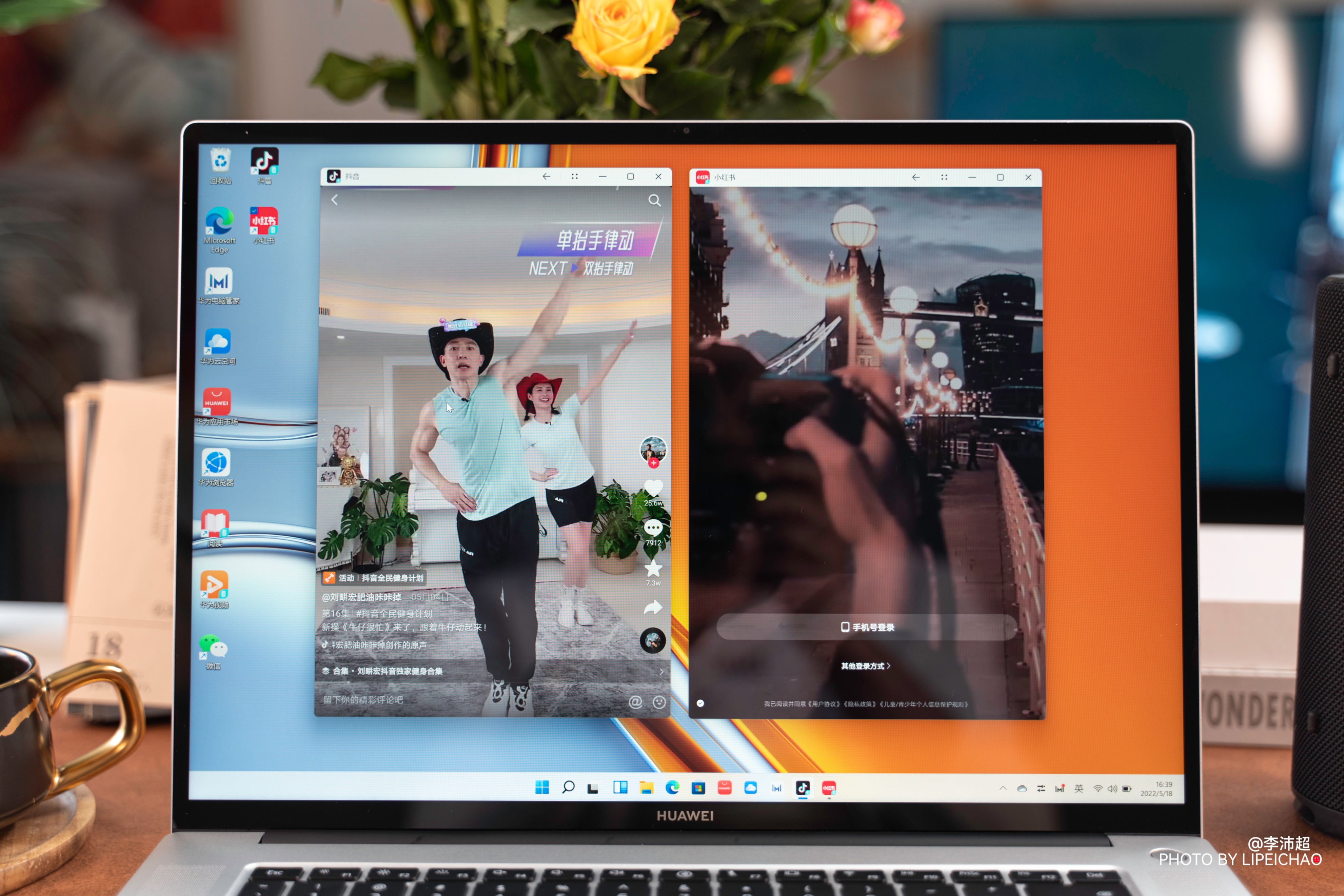Open File Explorer on the taskbar
The width and height of the screenshot is (1344, 896).
[646, 788]
